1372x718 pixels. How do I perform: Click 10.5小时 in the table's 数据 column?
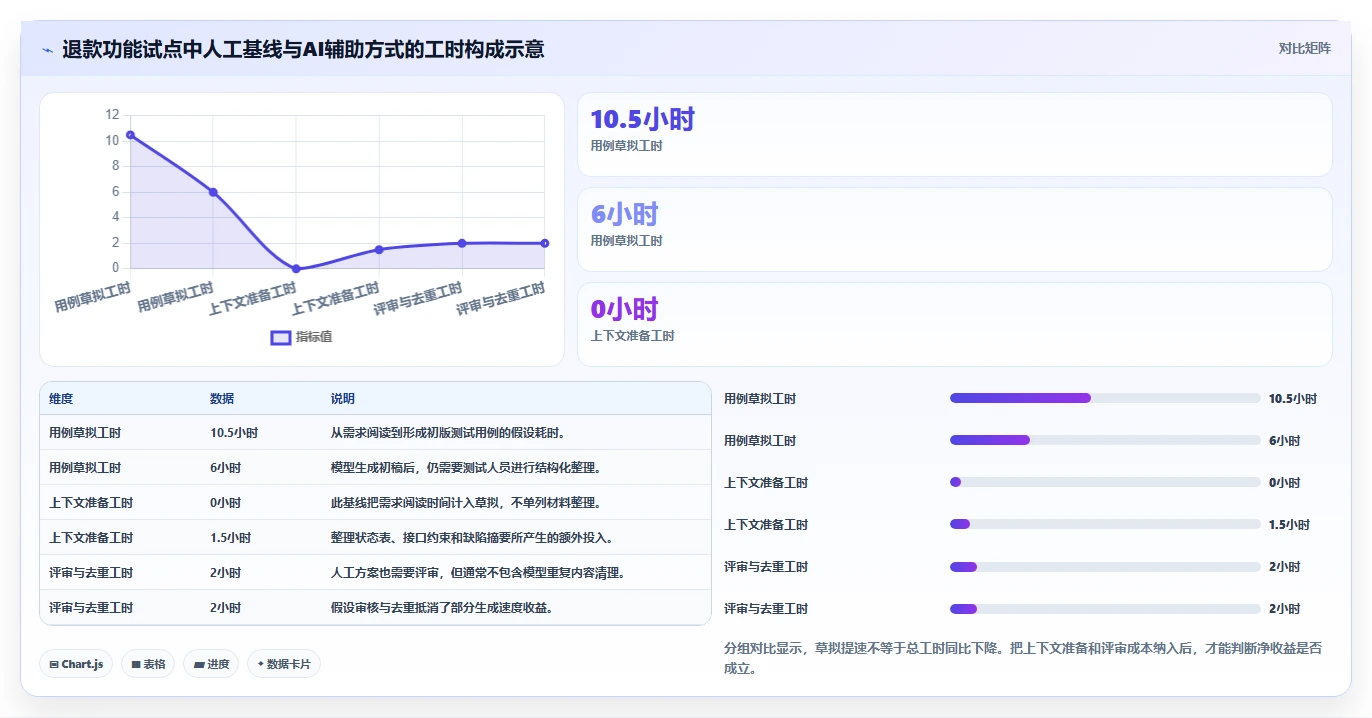click(234, 433)
